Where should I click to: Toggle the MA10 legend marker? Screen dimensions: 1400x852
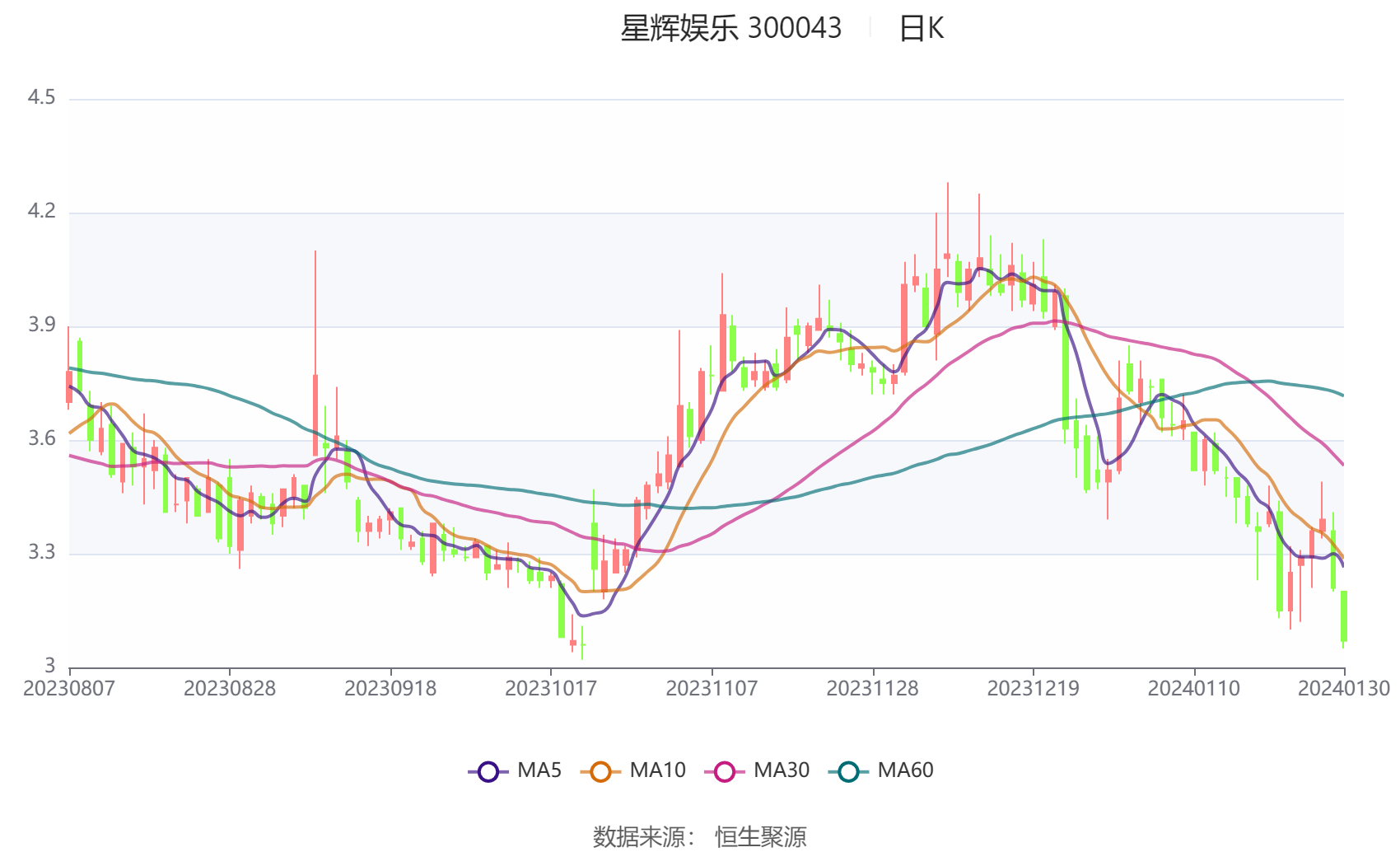(x=600, y=771)
